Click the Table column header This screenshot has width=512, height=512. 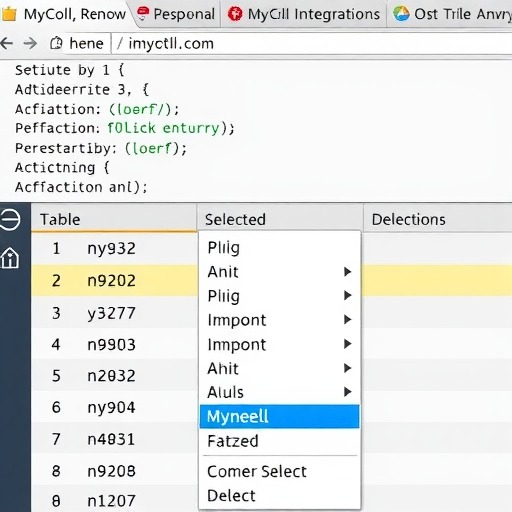pyautogui.click(x=114, y=219)
